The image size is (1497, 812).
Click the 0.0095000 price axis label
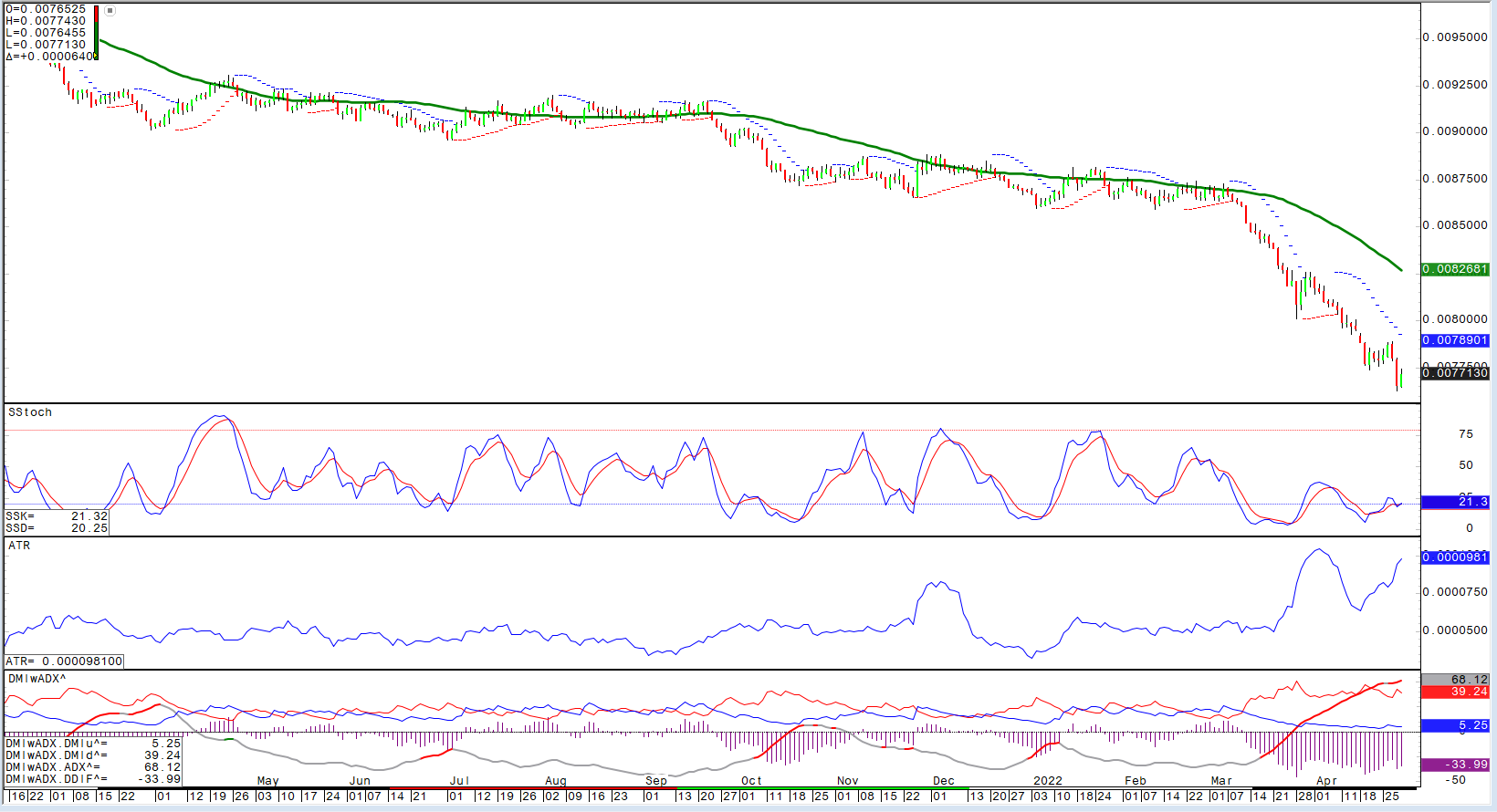pyautogui.click(x=1455, y=37)
